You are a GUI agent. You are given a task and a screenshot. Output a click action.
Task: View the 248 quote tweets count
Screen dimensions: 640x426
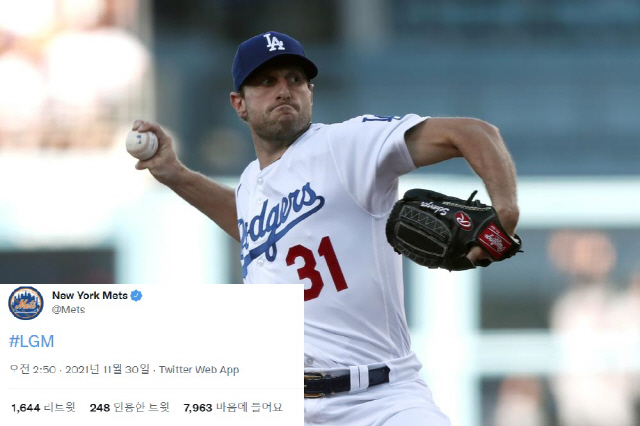pos(129,407)
